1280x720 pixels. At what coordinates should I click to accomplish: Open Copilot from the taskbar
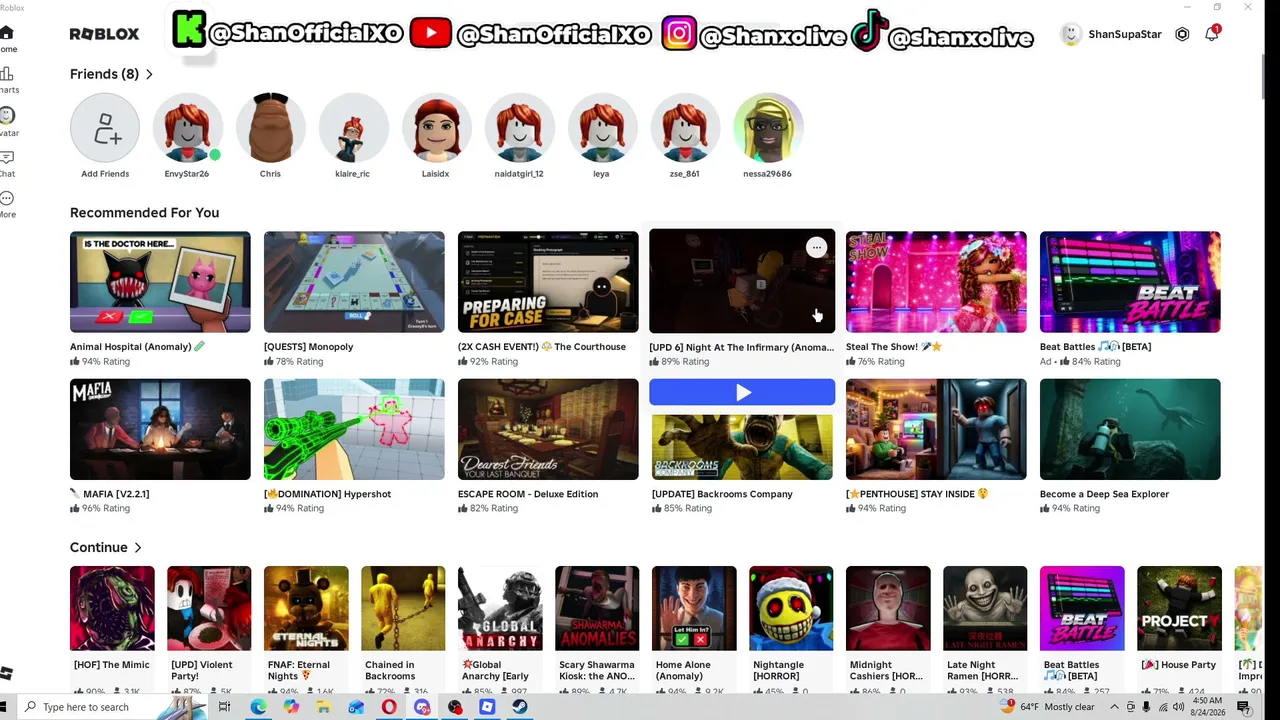(x=291, y=707)
